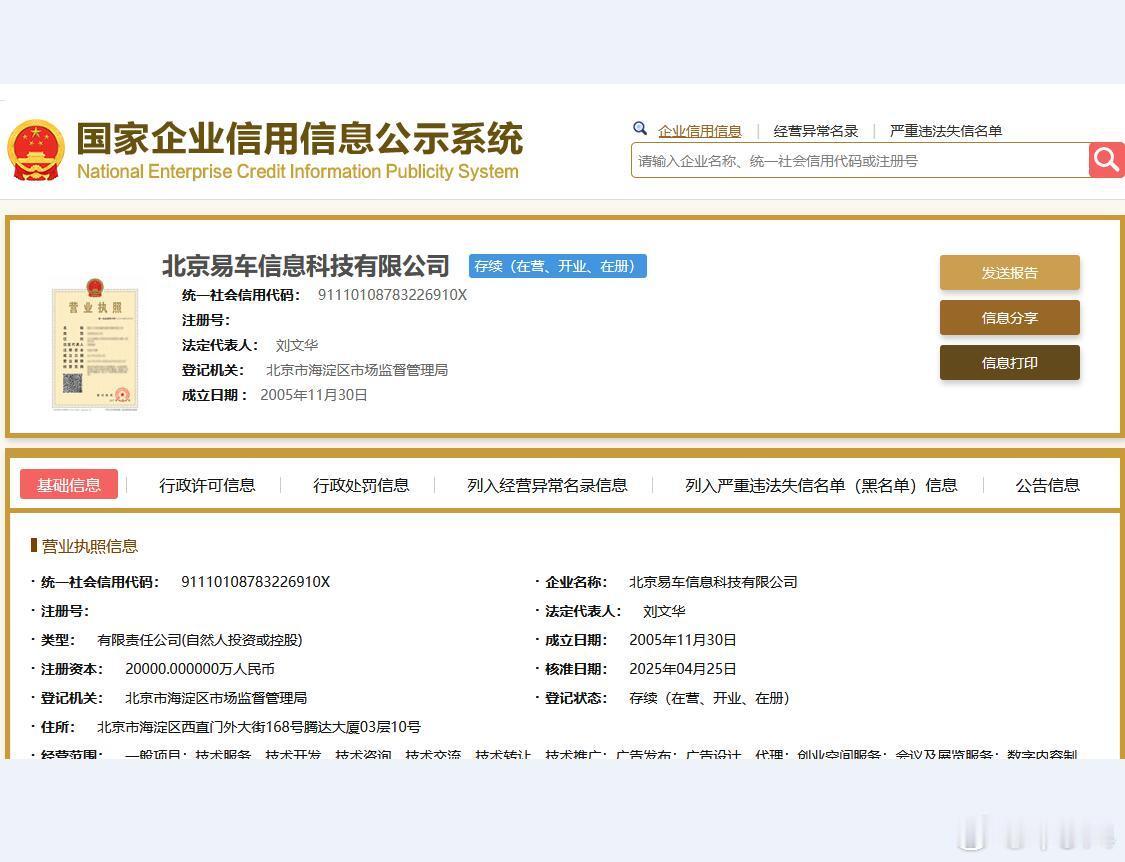Click the English title National Enterprise Credit Information Publicity System
This screenshot has height=862, width=1125.
[x=298, y=172]
